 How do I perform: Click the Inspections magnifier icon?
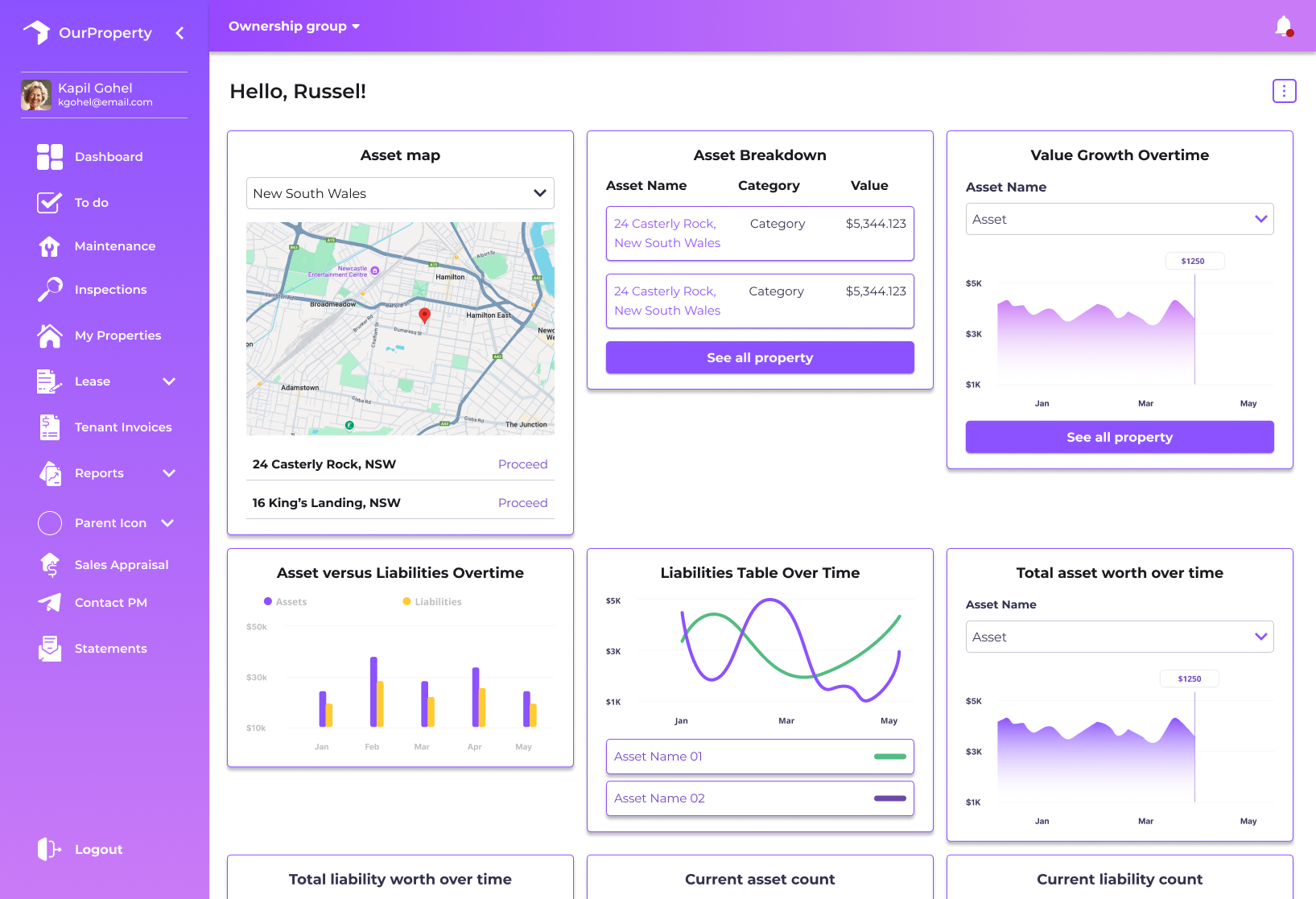[x=49, y=290]
